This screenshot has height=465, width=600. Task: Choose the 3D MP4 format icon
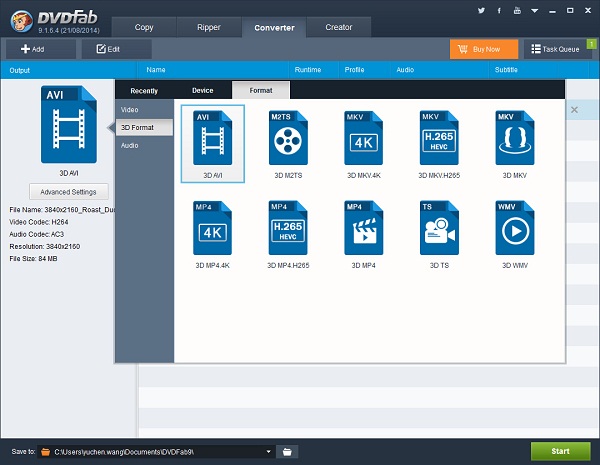[x=364, y=228]
